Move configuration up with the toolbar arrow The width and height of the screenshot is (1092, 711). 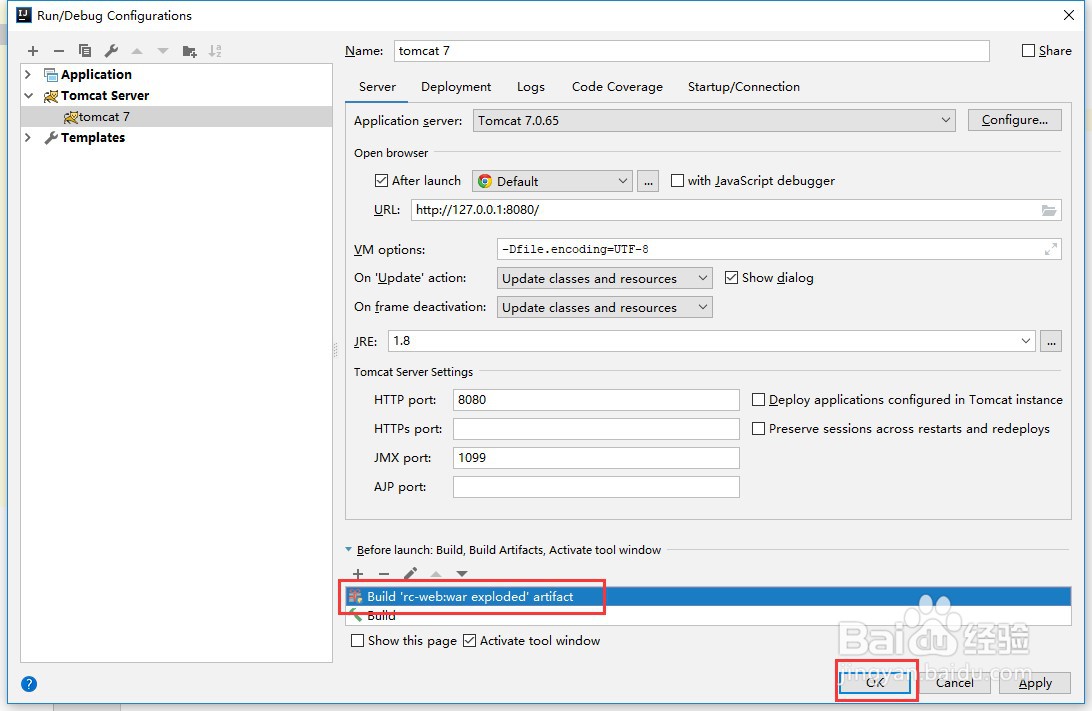[137, 51]
